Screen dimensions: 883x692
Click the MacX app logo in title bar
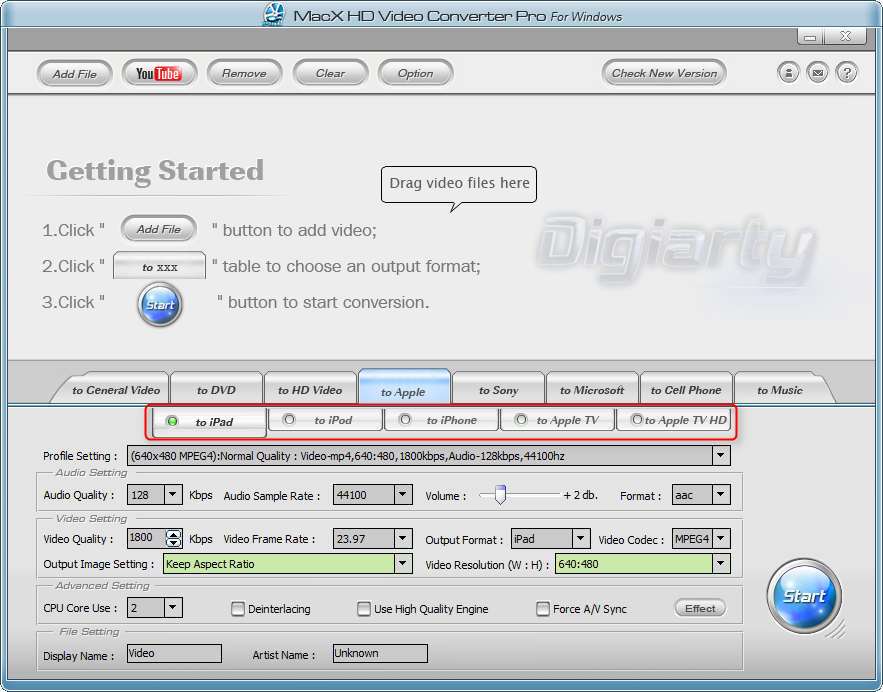(x=274, y=15)
